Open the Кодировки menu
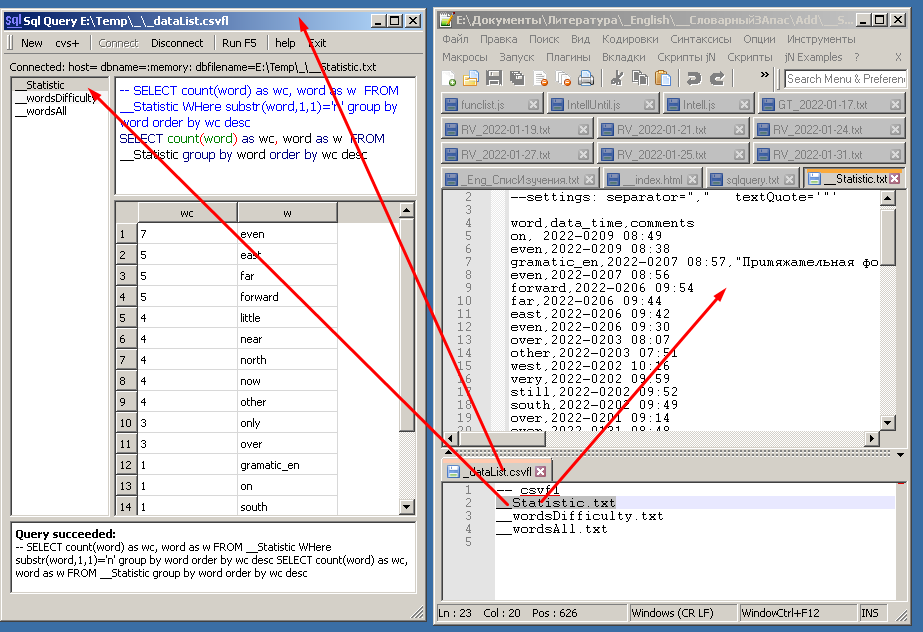Screen dimensions: 923x632 pyautogui.click(x=630, y=39)
